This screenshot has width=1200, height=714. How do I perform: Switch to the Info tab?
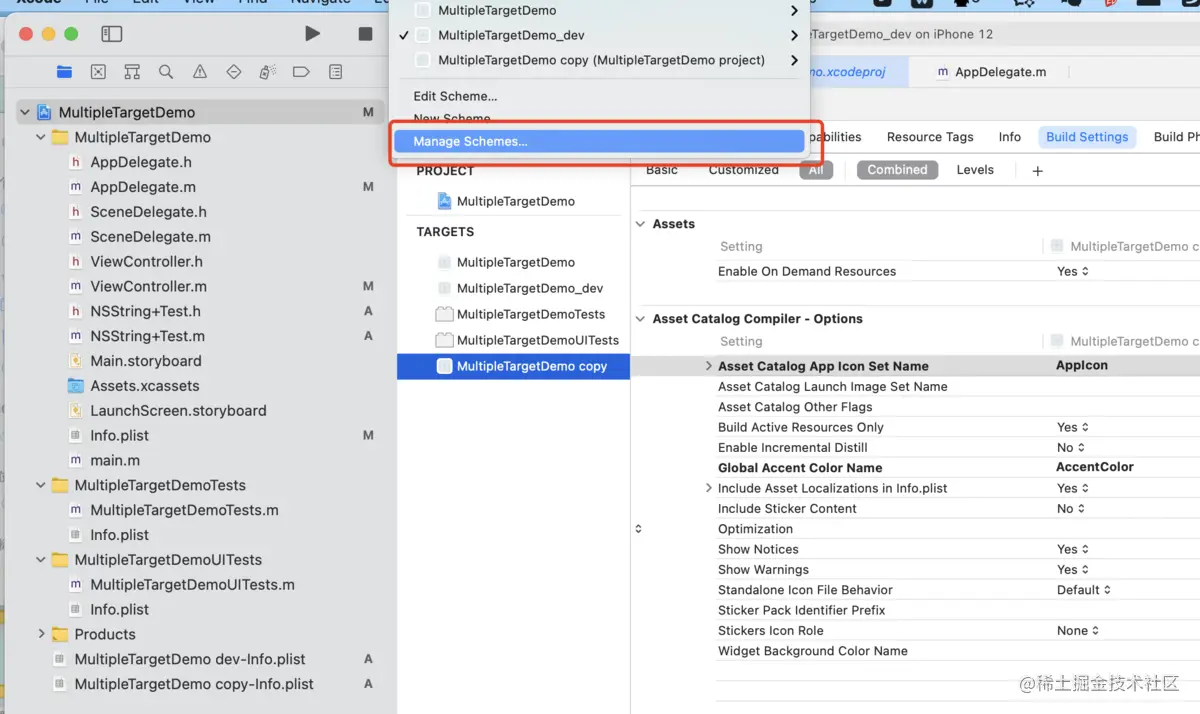point(1010,137)
